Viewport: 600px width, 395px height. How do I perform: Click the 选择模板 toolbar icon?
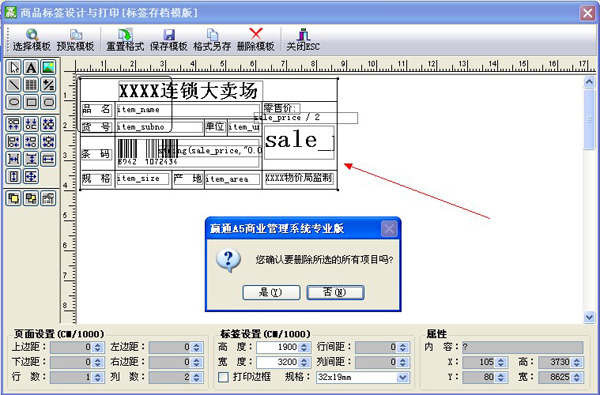(x=32, y=40)
